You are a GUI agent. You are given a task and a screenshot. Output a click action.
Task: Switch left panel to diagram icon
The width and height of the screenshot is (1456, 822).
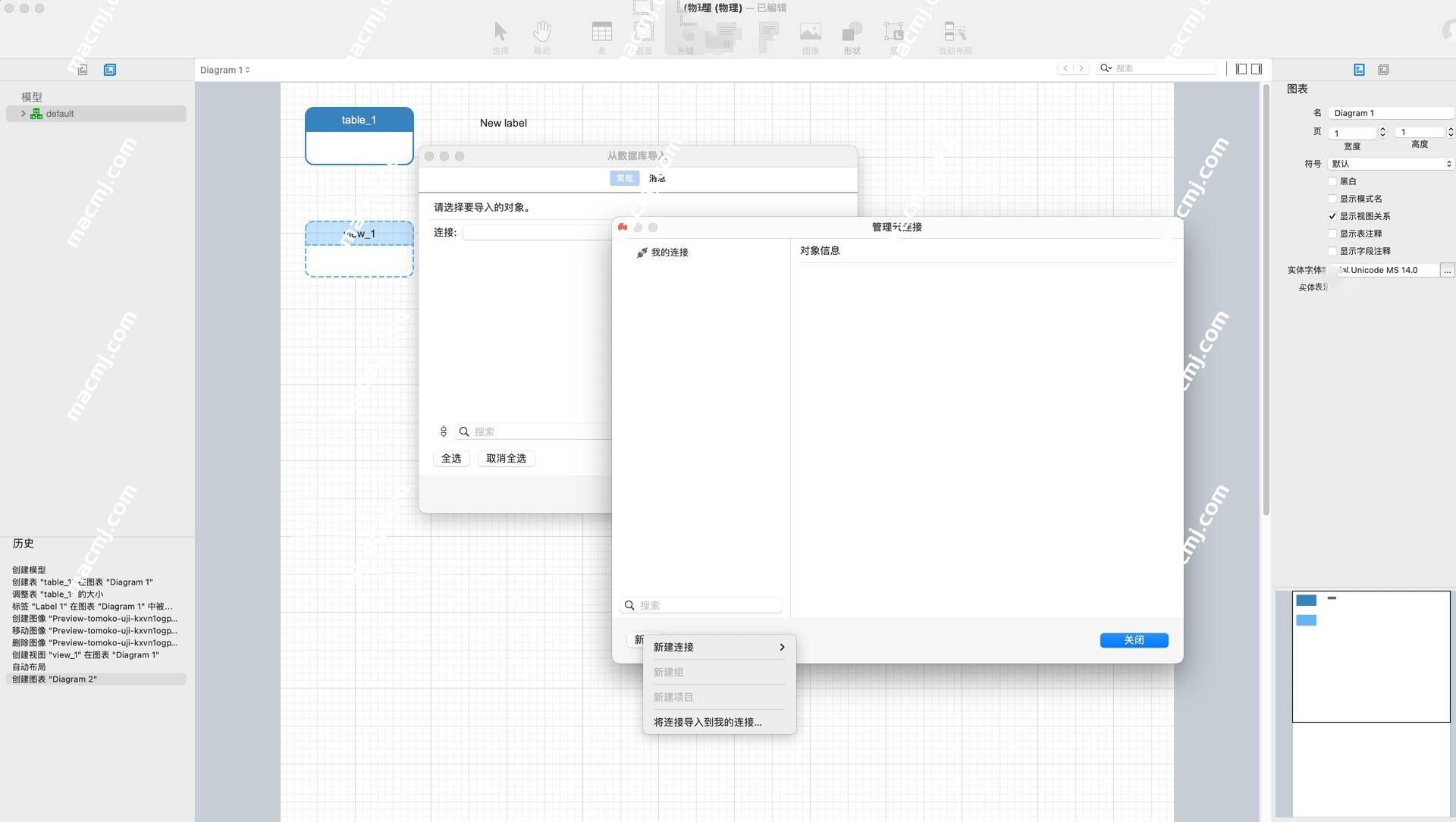coord(110,70)
